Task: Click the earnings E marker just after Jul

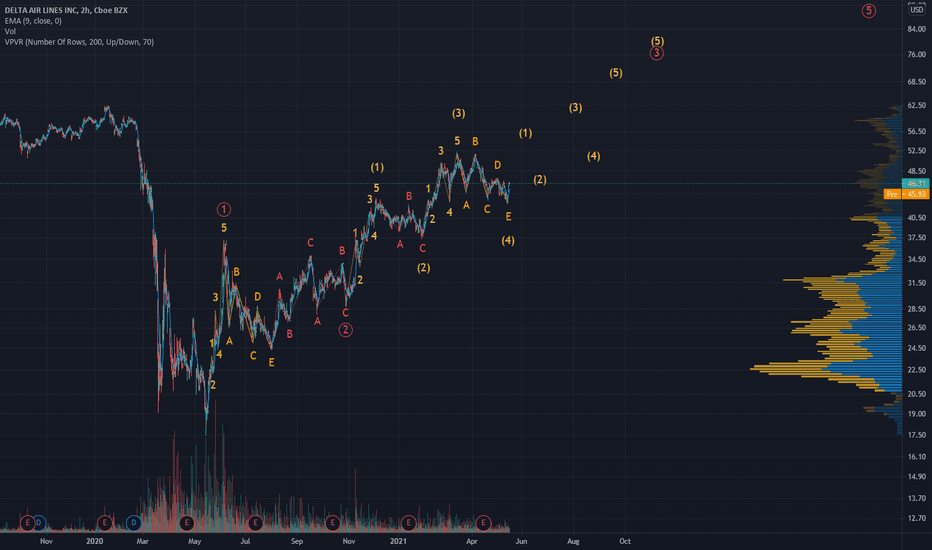Action: [255, 523]
